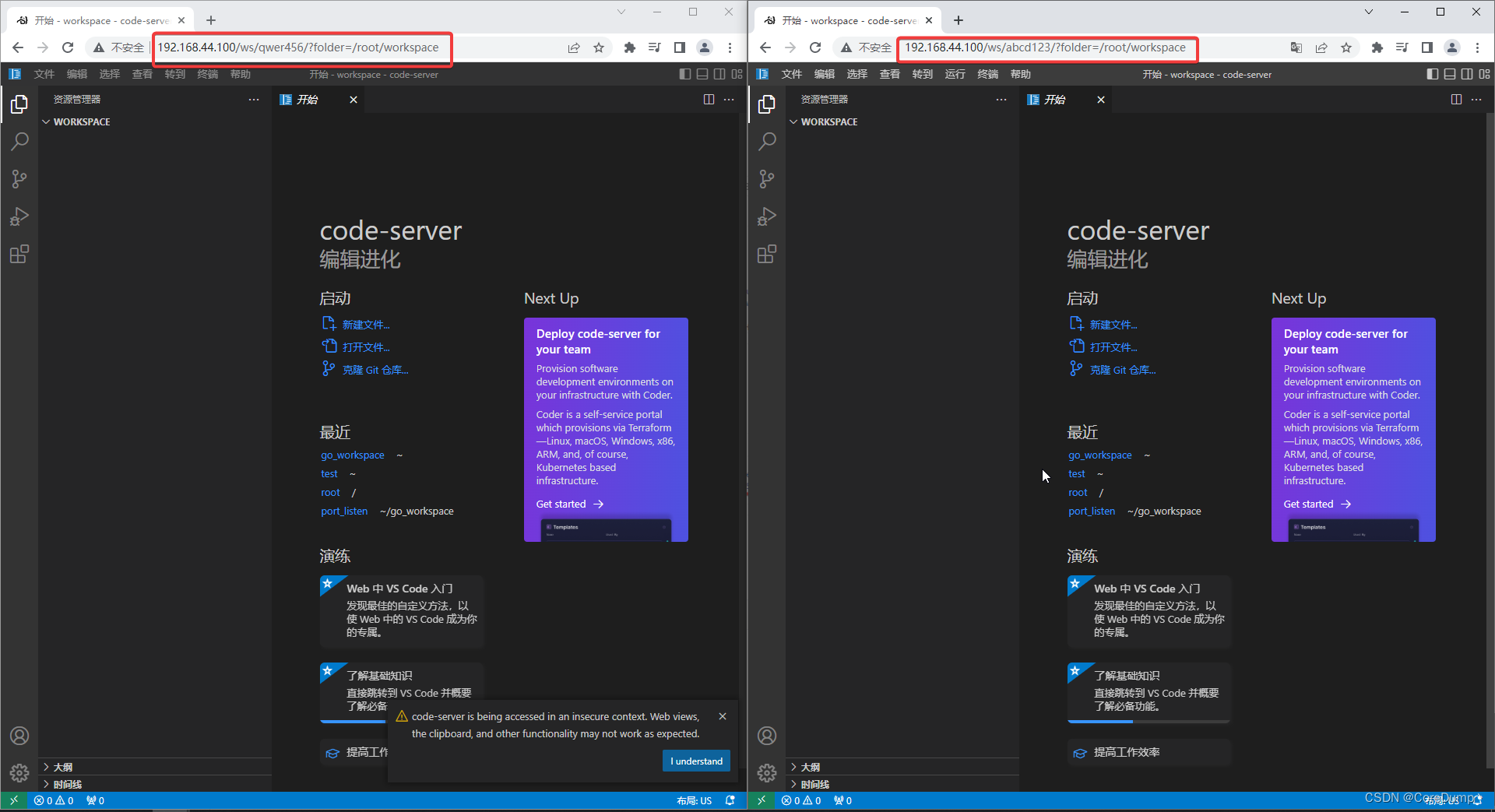Toggle panel in right window title bar
The height and width of the screenshot is (812, 1495).
coord(1450,74)
